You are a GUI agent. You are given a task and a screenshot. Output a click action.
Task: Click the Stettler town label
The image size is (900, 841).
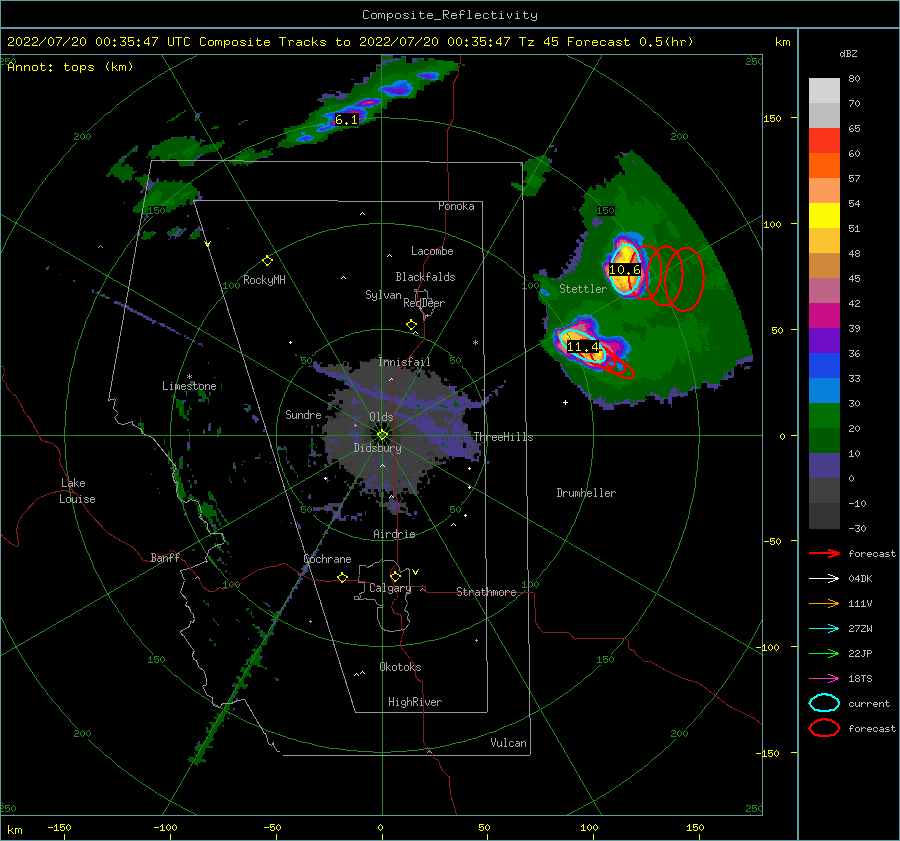[x=583, y=289]
